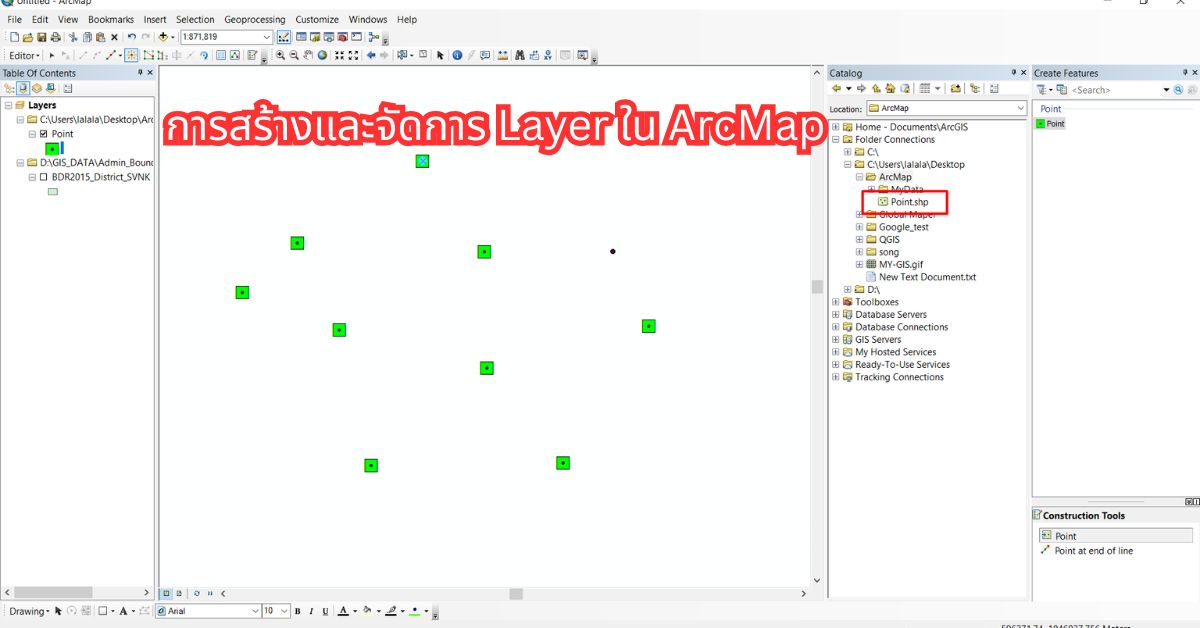Print the map
The height and width of the screenshot is (628, 1200).
pyautogui.click(x=55, y=37)
